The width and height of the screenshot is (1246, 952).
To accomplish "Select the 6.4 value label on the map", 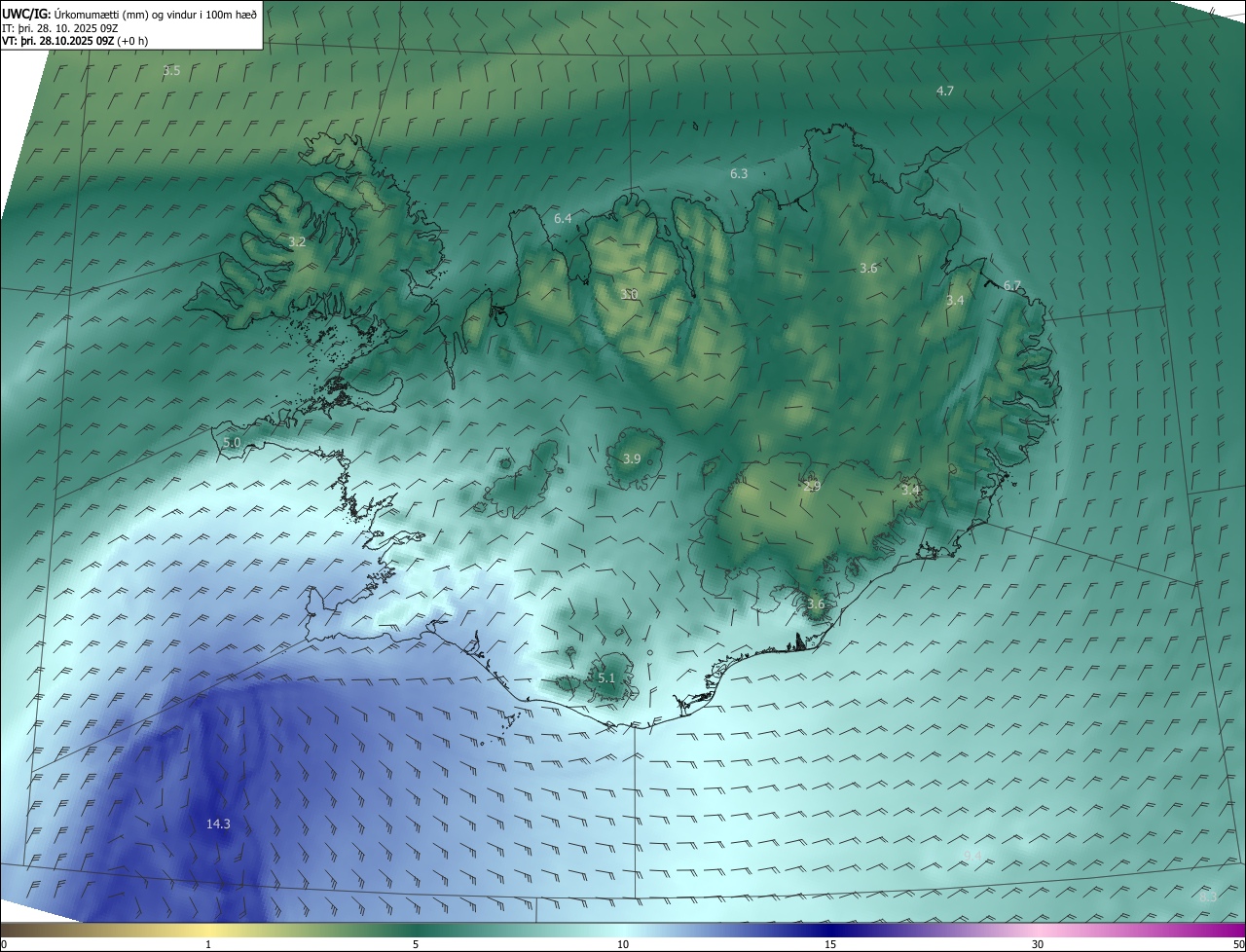I will tap(563, 219).
